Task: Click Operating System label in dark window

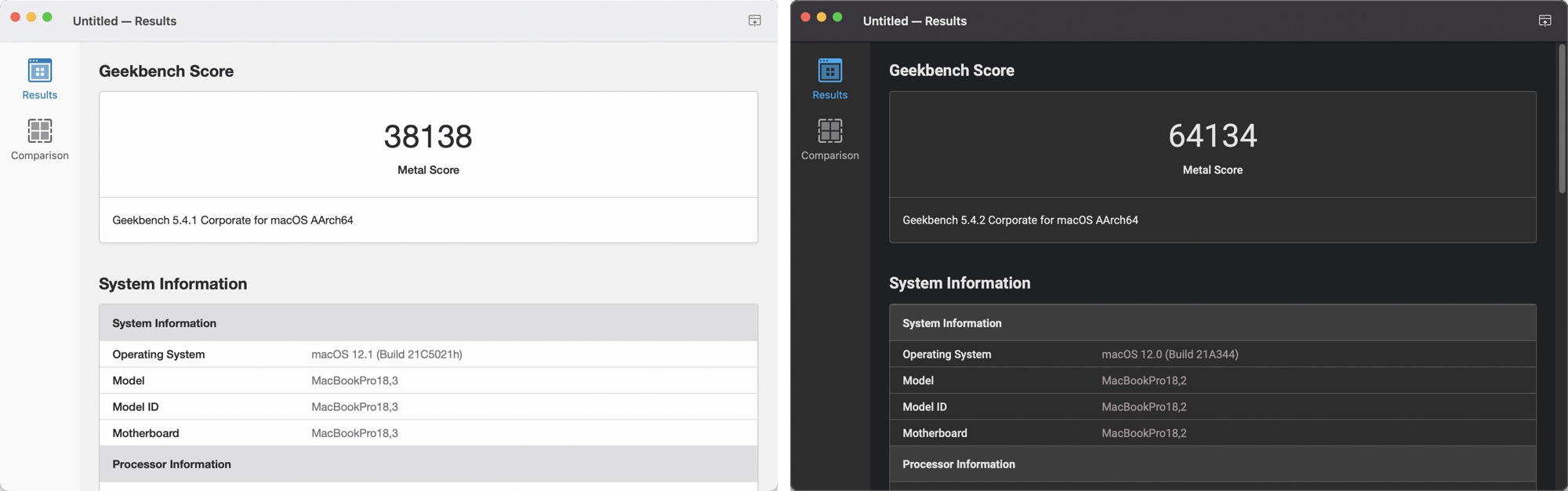Action: point(946,355)
